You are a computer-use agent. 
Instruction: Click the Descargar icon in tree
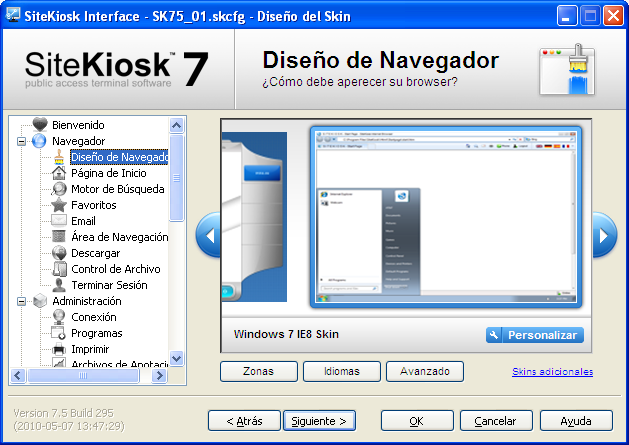point(59,253)
